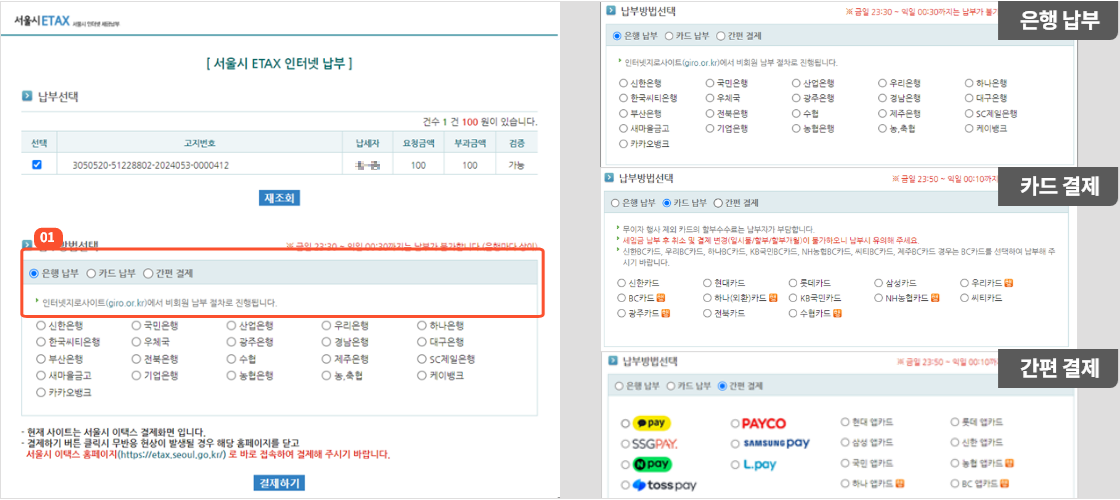Select the 농협 앱카드 radio button
This screenshot has width=1120, height=500.
[x=956, y=463]
